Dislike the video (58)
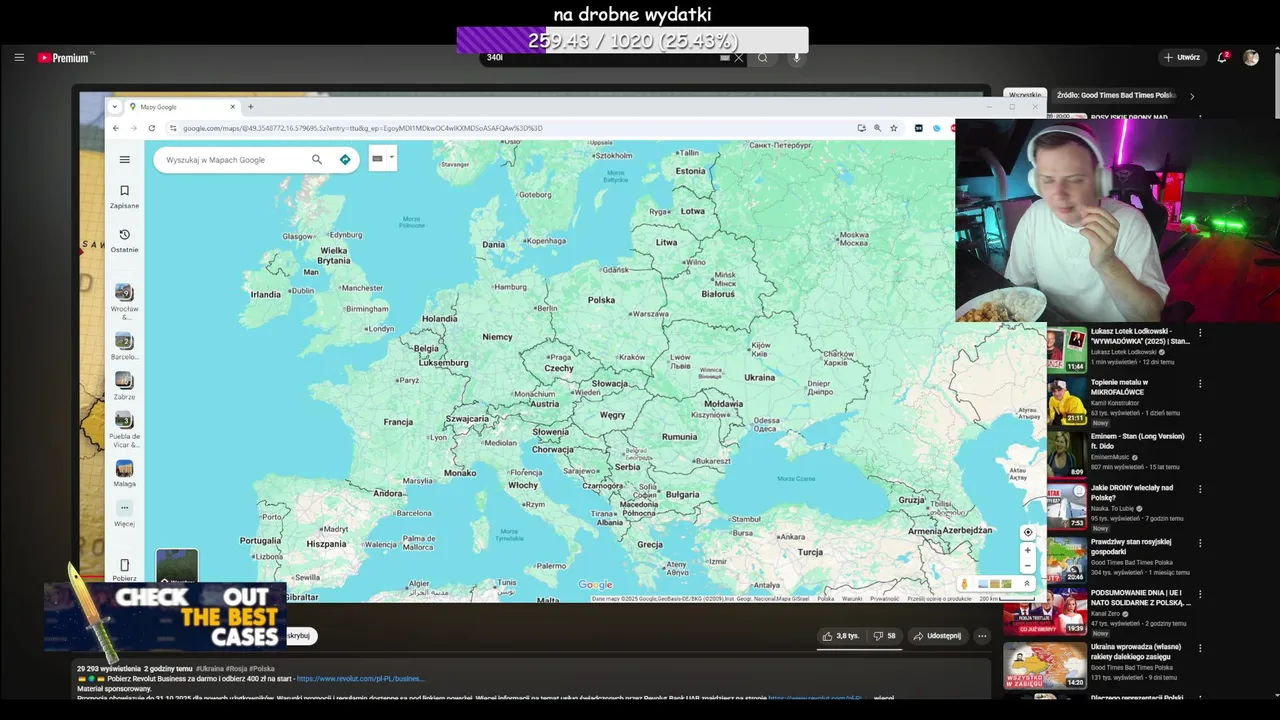 (x=884, y=636)
